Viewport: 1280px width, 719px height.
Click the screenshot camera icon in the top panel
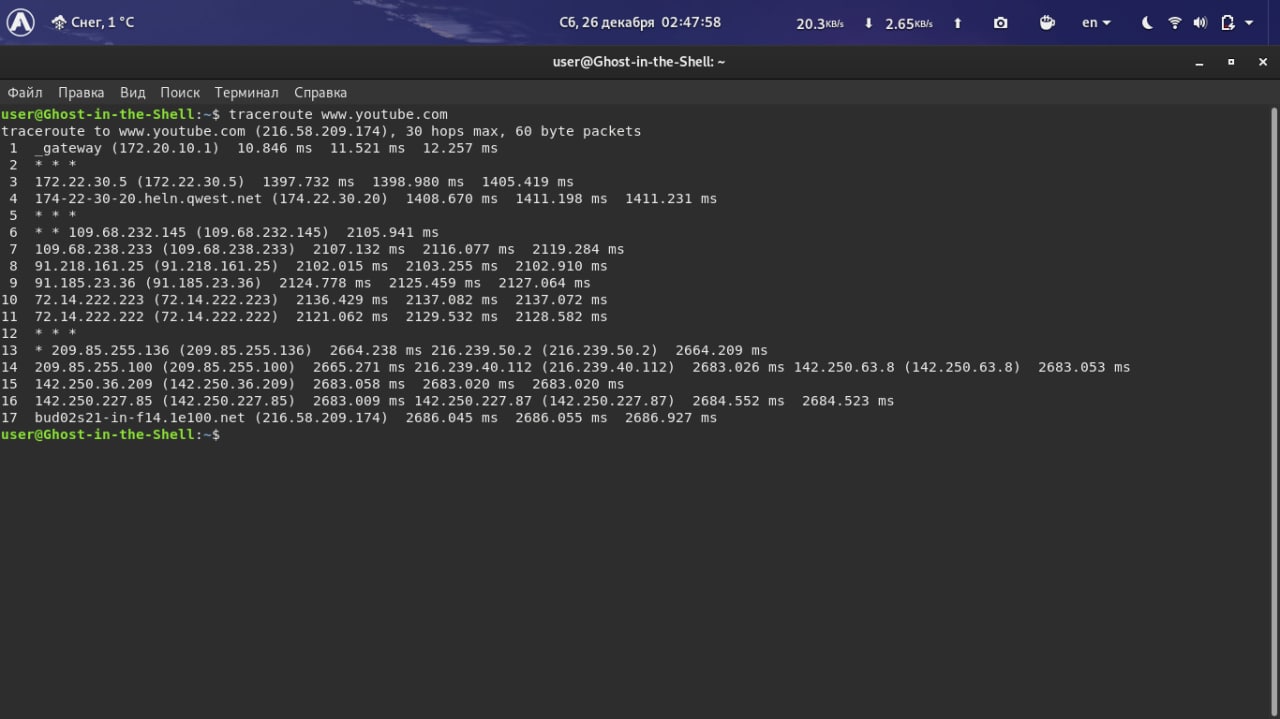click(1000, 23)
